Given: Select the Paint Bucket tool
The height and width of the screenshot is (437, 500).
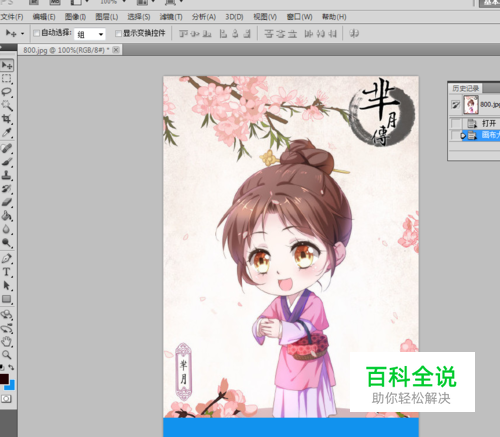Looking at the screenshot, I should pyautogui.click(x=7, y=216).
